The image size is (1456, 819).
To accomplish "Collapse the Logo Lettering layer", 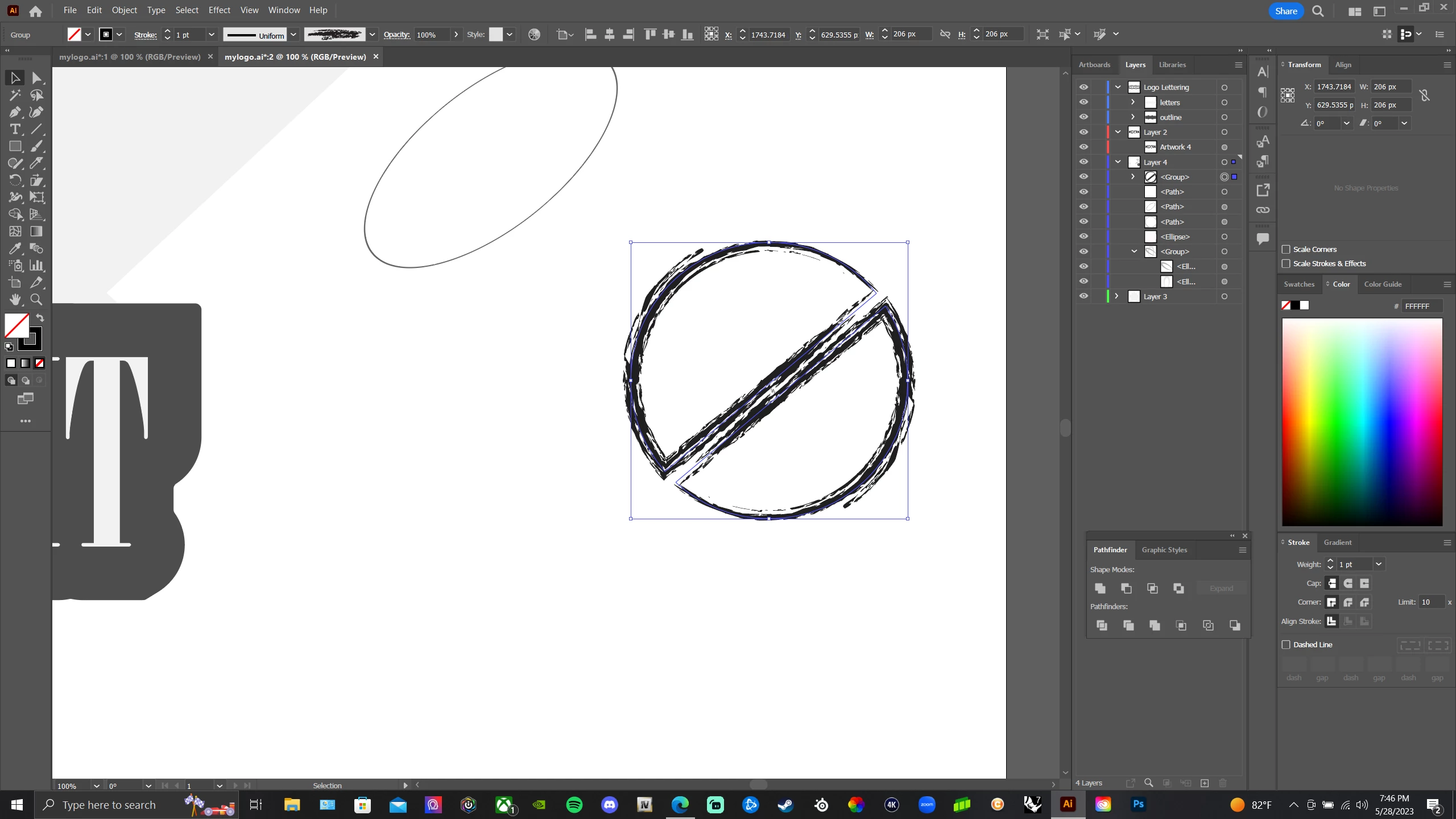I will [x=1118, y=87].
